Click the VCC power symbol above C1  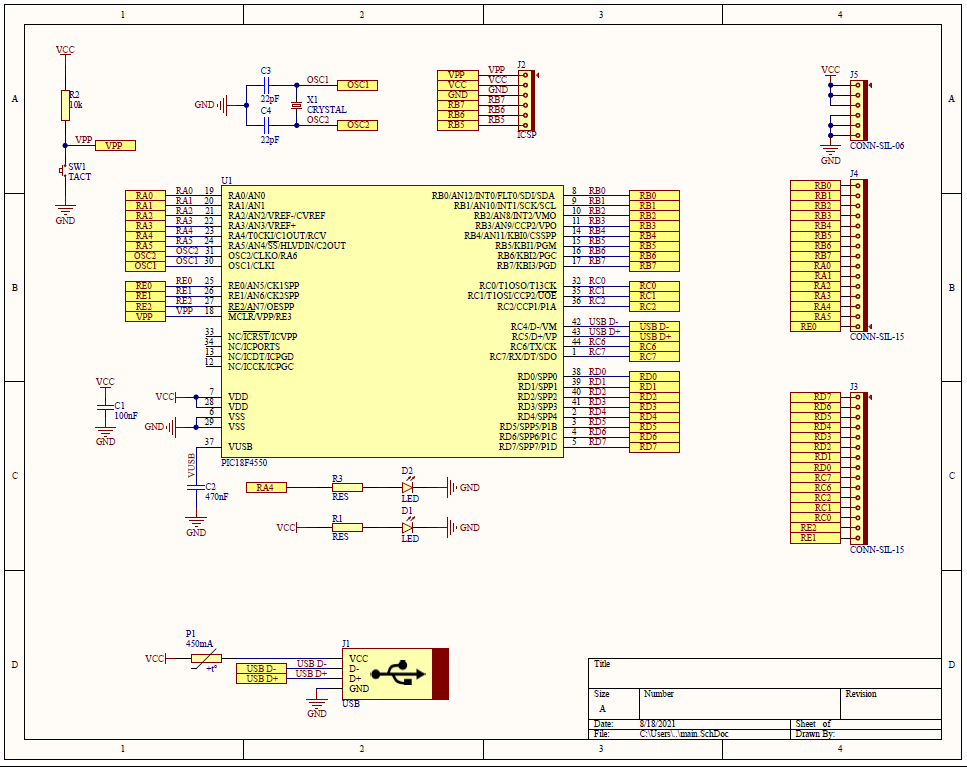point(105,384)
